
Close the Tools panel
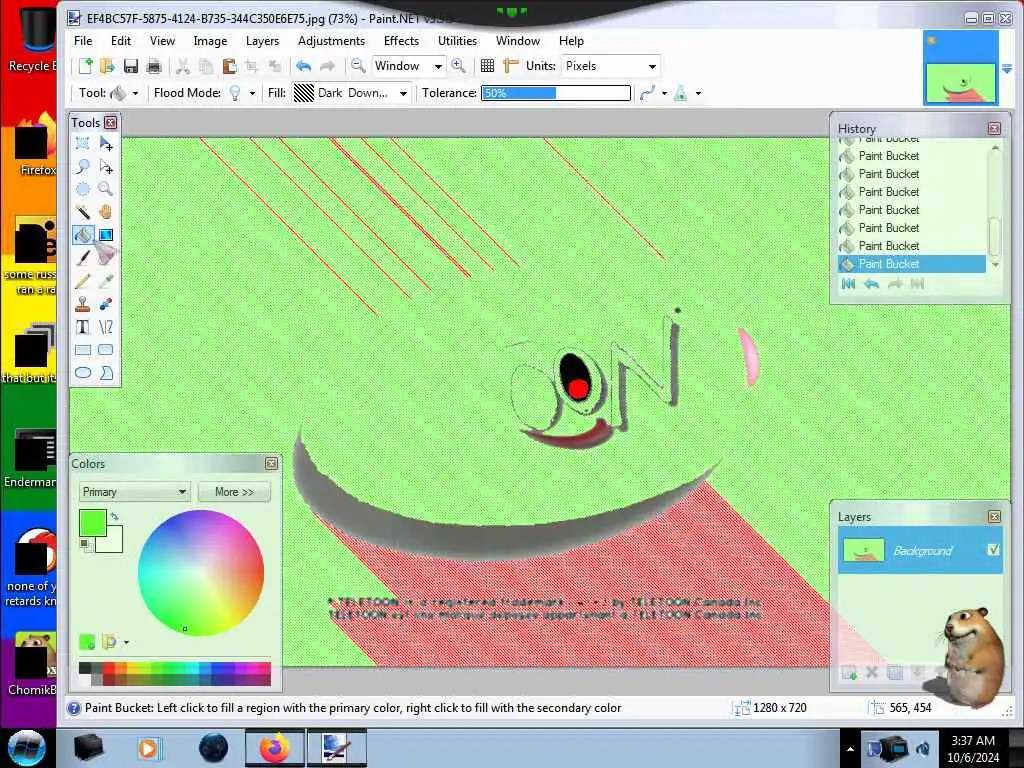111,122
